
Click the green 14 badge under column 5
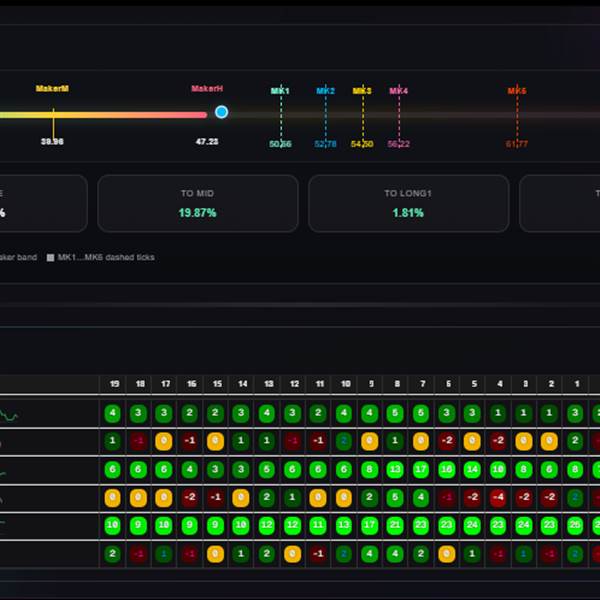pyautogui.click(x=472, y=470)
